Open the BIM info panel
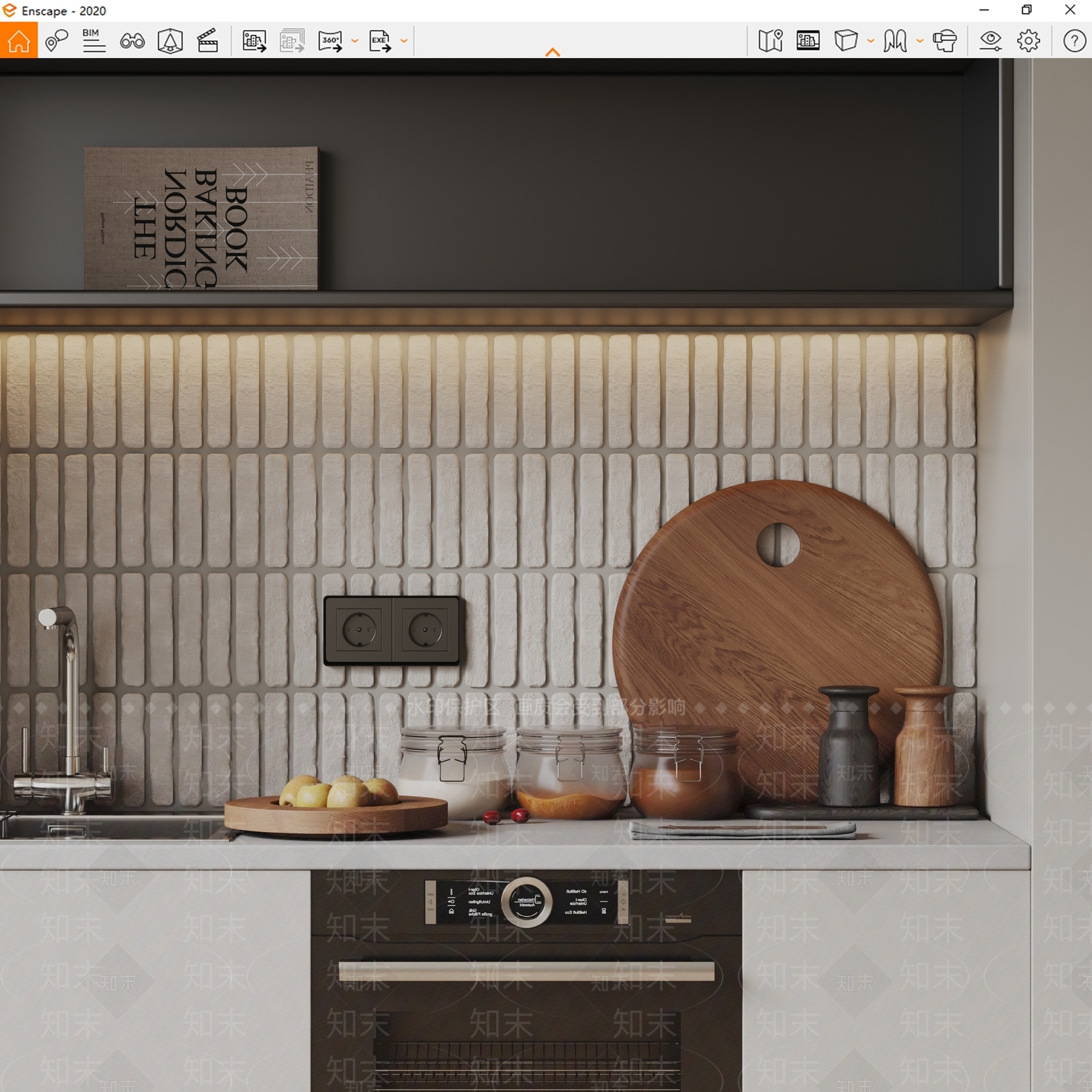This screenshot has width=1092, height=1092. pos(94,41)
